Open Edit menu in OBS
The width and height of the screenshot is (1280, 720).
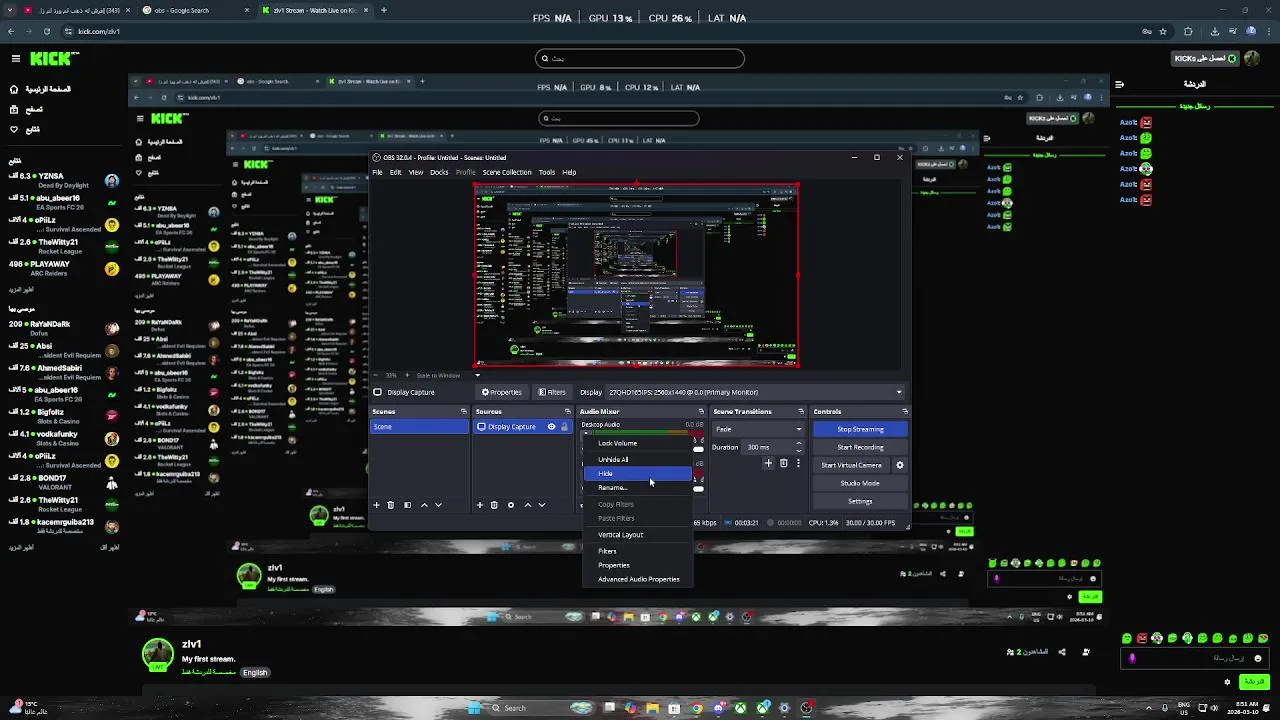[x=396, y=172]
